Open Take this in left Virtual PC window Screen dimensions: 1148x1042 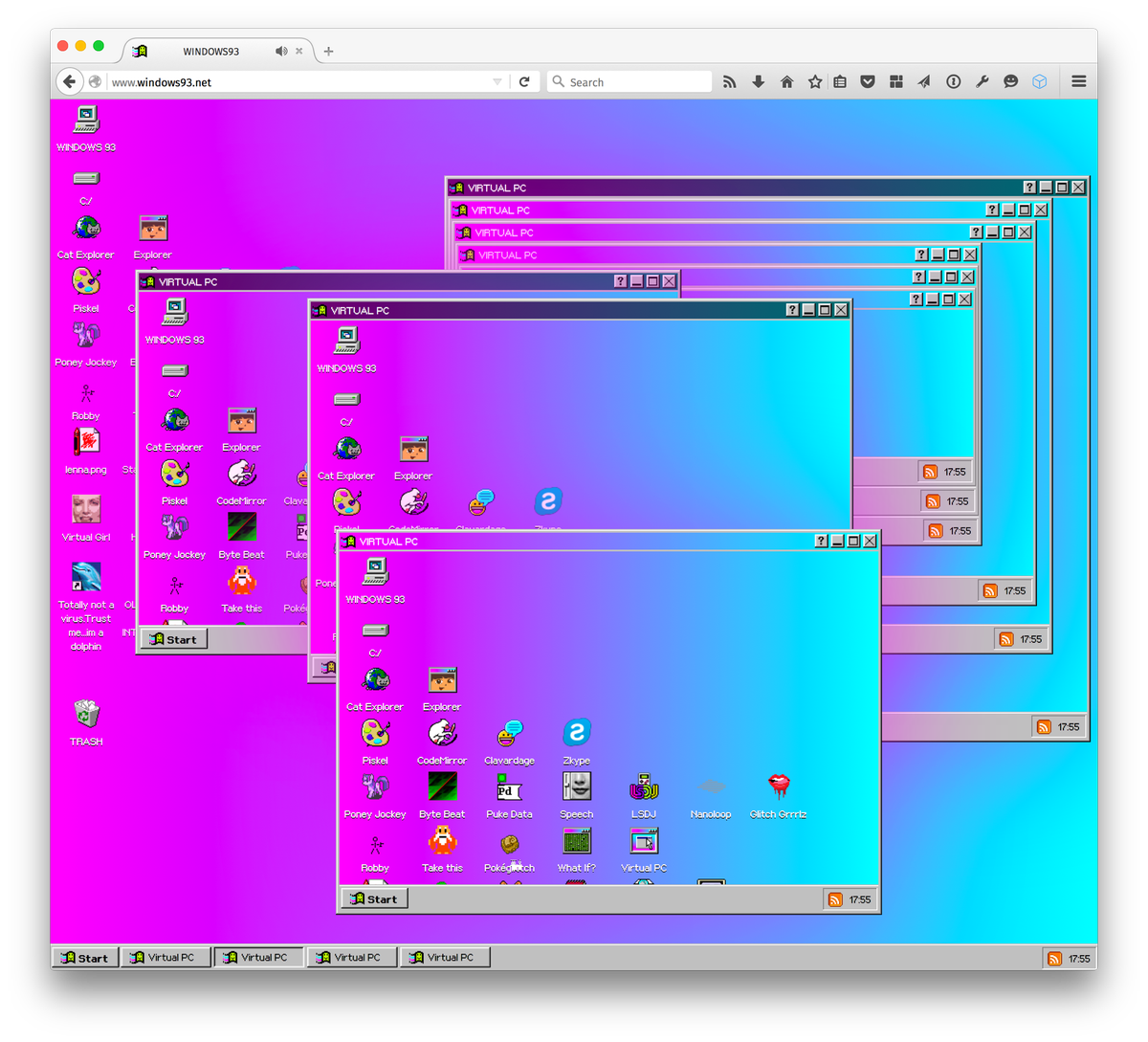click(241, 582)
